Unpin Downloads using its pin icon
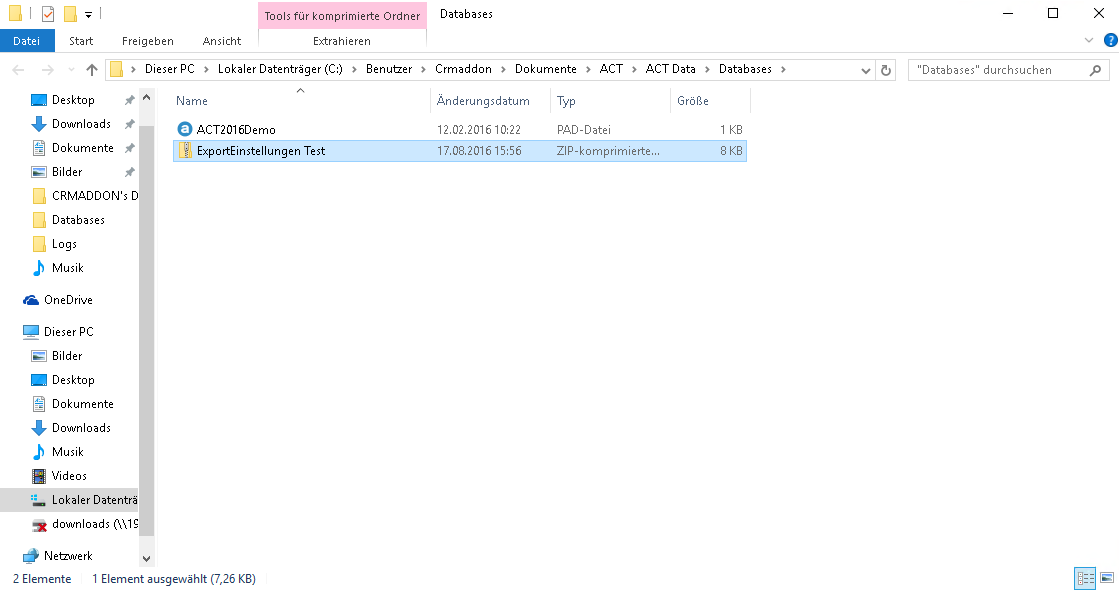Image resolution: width=1119 pixels, height=590 pixels. click(129, 124)
